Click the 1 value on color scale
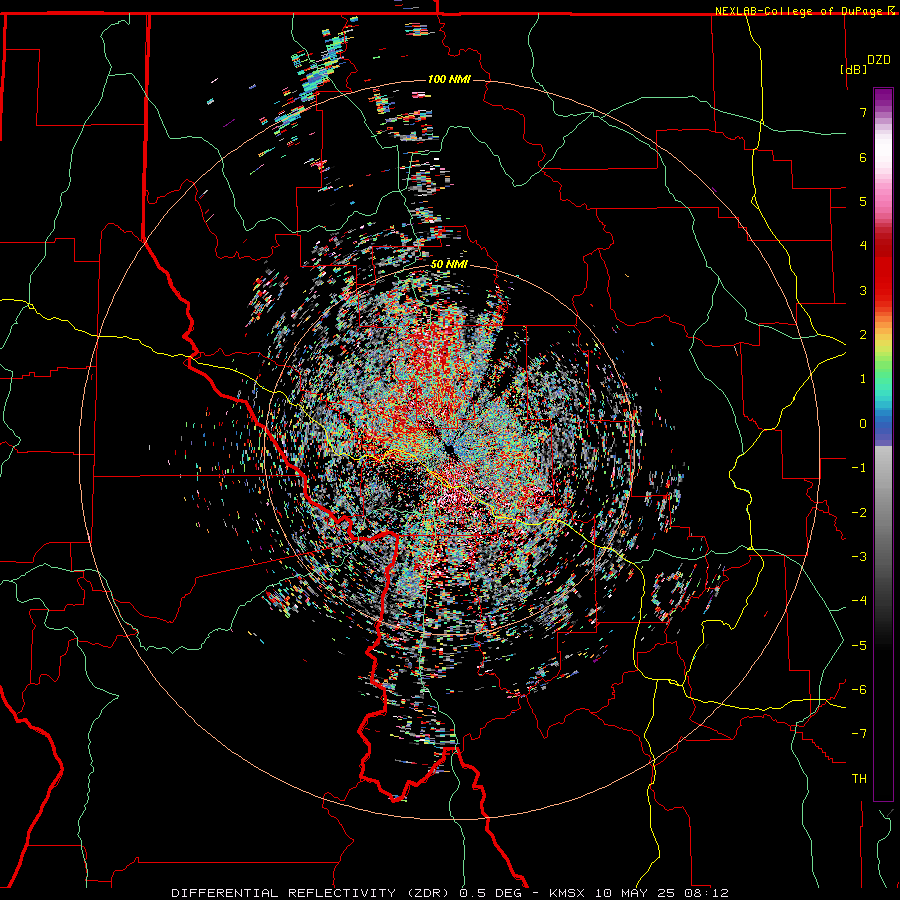The width and height of the screenshot is (900, 900). click(863, 379)
